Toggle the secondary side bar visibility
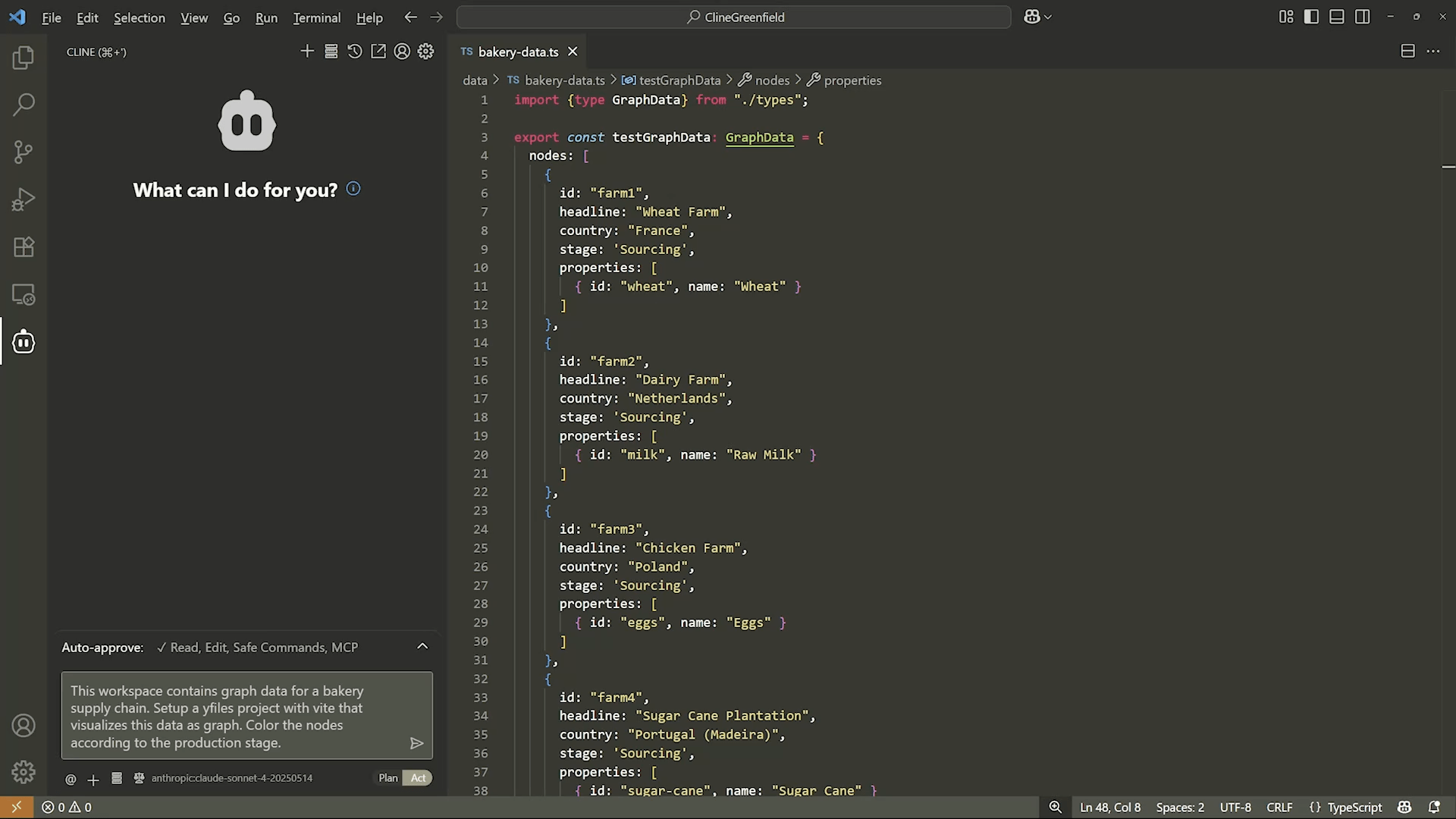Screen dimensions: 1456x819 [1362, 16]
